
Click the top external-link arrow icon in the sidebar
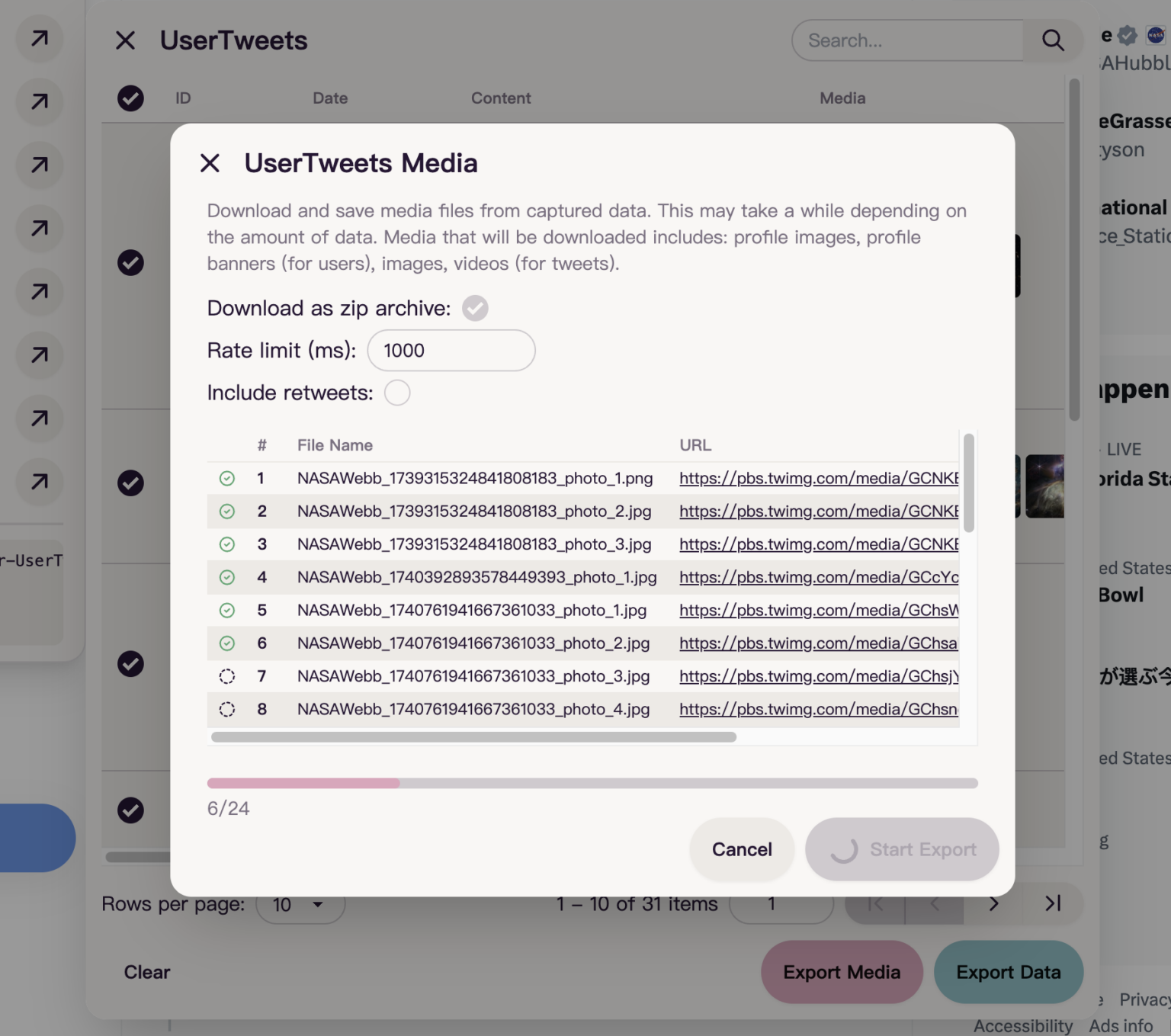coord(39,38)
